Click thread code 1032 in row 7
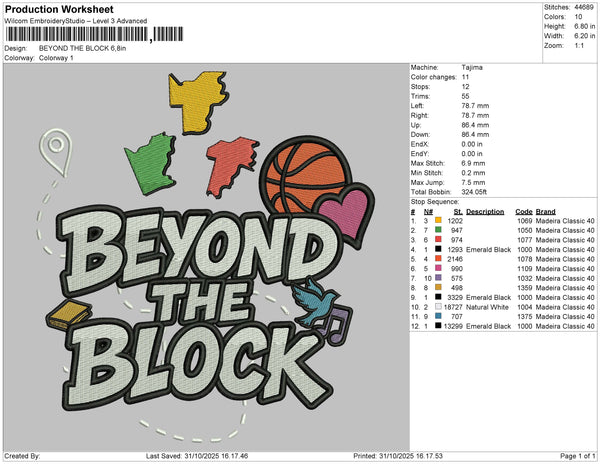Viewport: 600px width, 464px height. pos(525,278)
